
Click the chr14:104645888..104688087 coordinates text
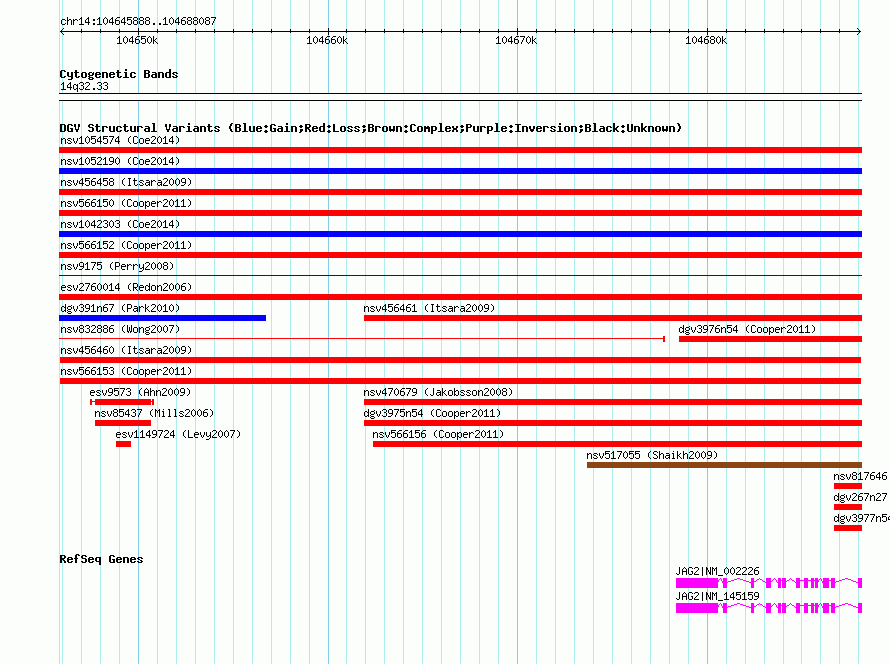tap(138, 21)
